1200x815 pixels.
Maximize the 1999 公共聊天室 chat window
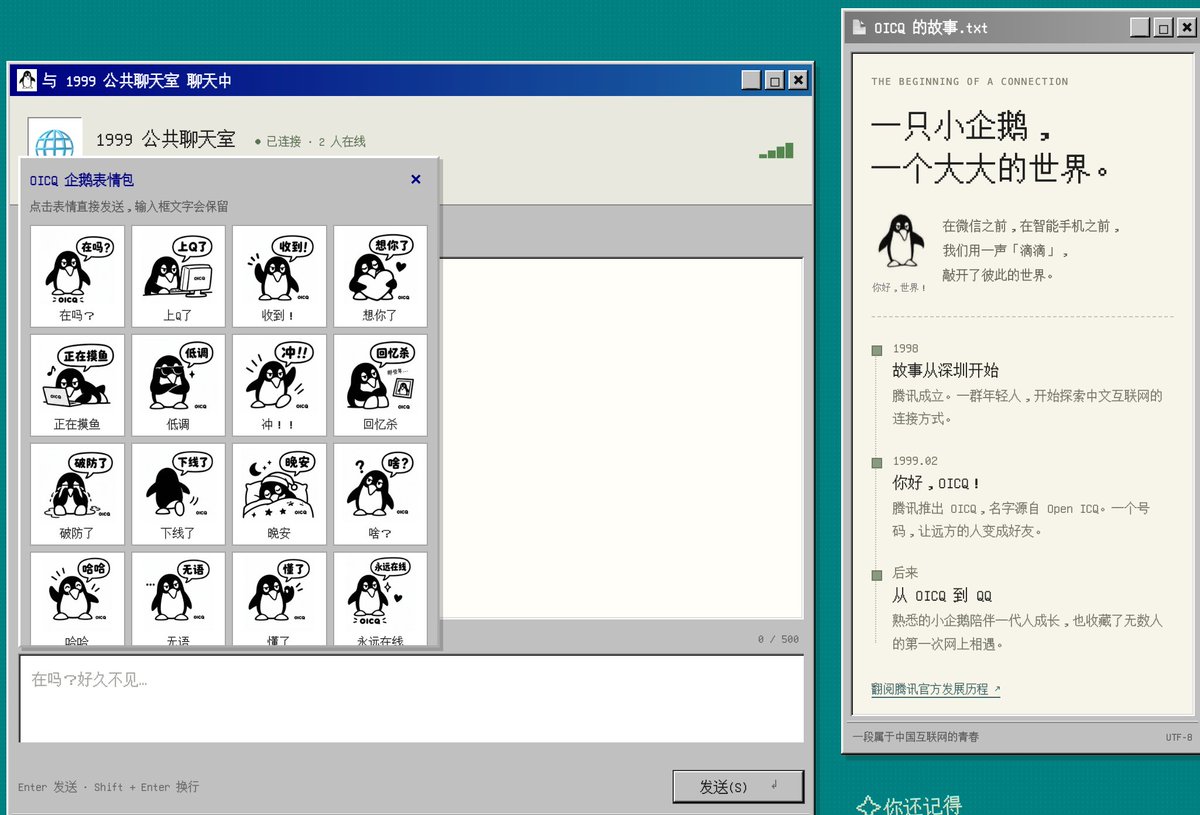(x=775, y=81)
